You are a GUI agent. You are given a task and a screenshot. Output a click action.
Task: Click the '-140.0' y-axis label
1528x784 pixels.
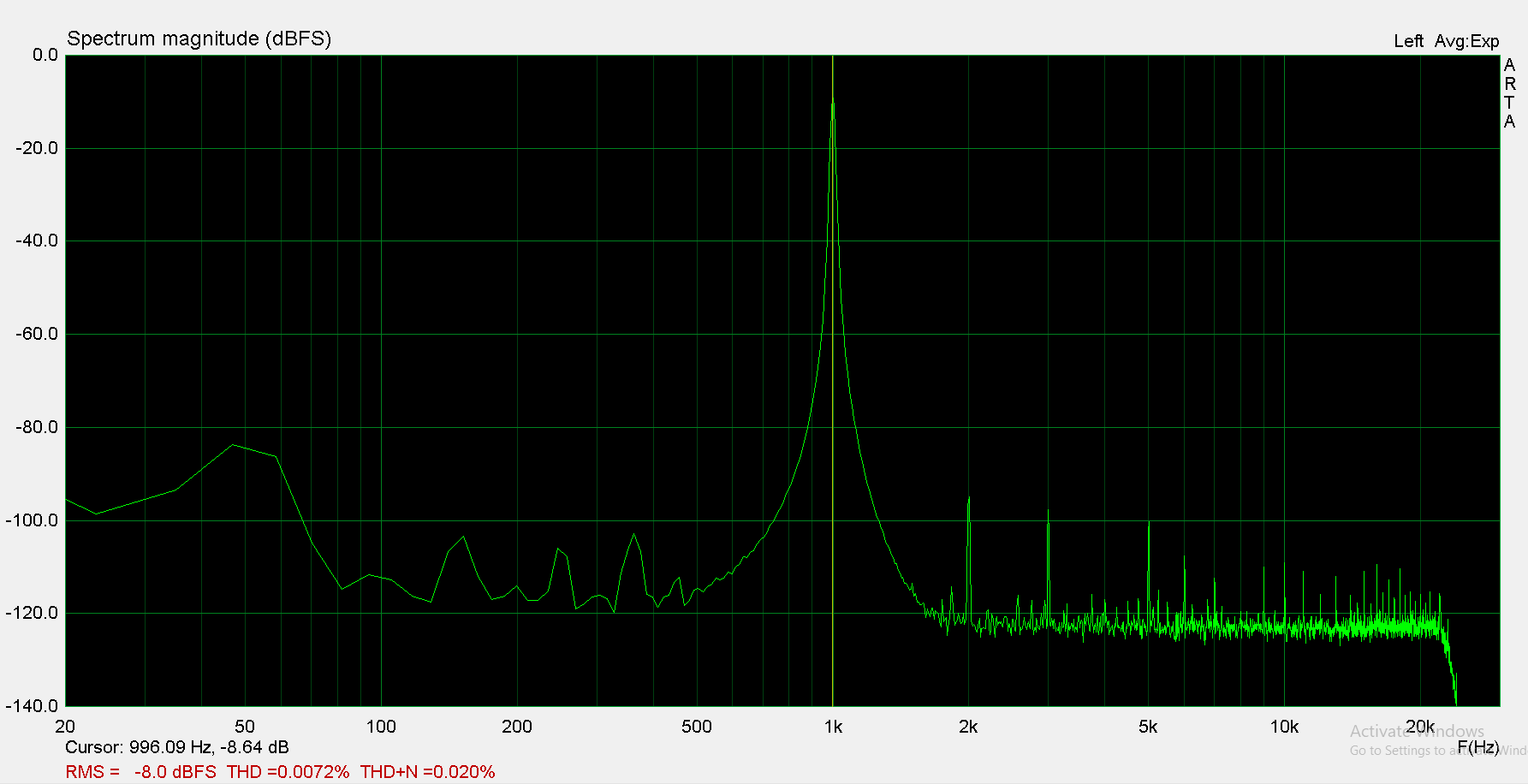[33, 706]
